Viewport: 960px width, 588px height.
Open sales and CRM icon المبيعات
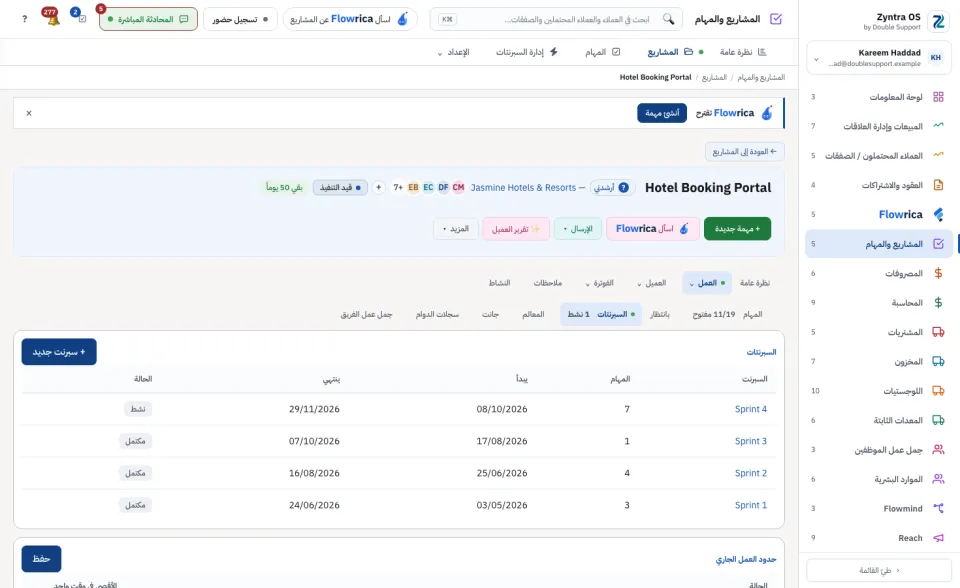click(938, 126)
